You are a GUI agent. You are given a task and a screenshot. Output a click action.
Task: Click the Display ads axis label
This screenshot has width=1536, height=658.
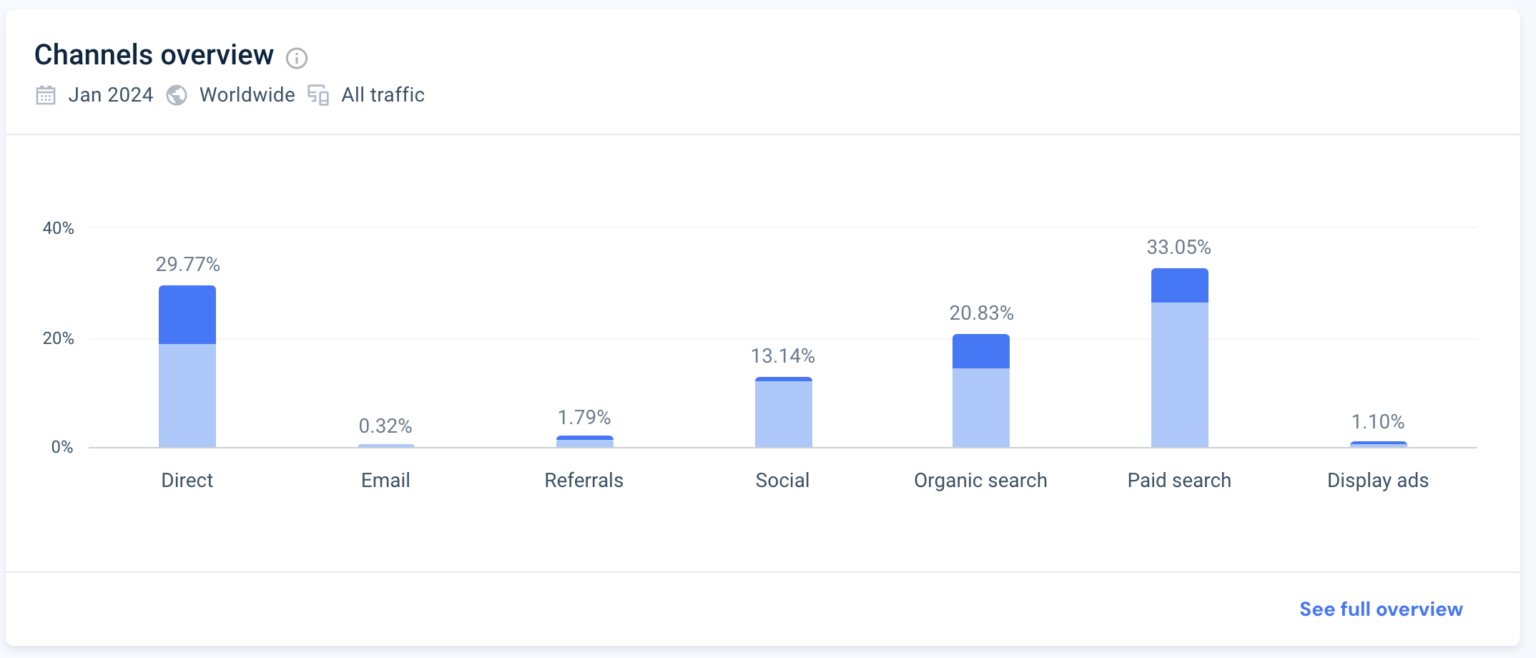(x=1378, y=480)
